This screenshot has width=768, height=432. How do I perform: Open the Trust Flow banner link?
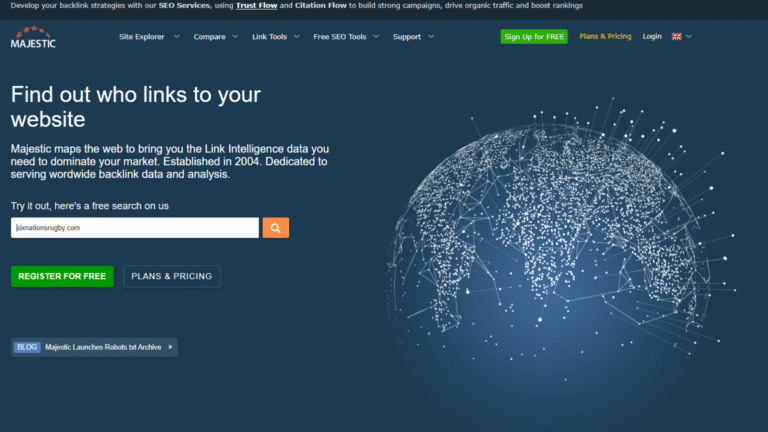pyautogui.click(x=257, y=5)
